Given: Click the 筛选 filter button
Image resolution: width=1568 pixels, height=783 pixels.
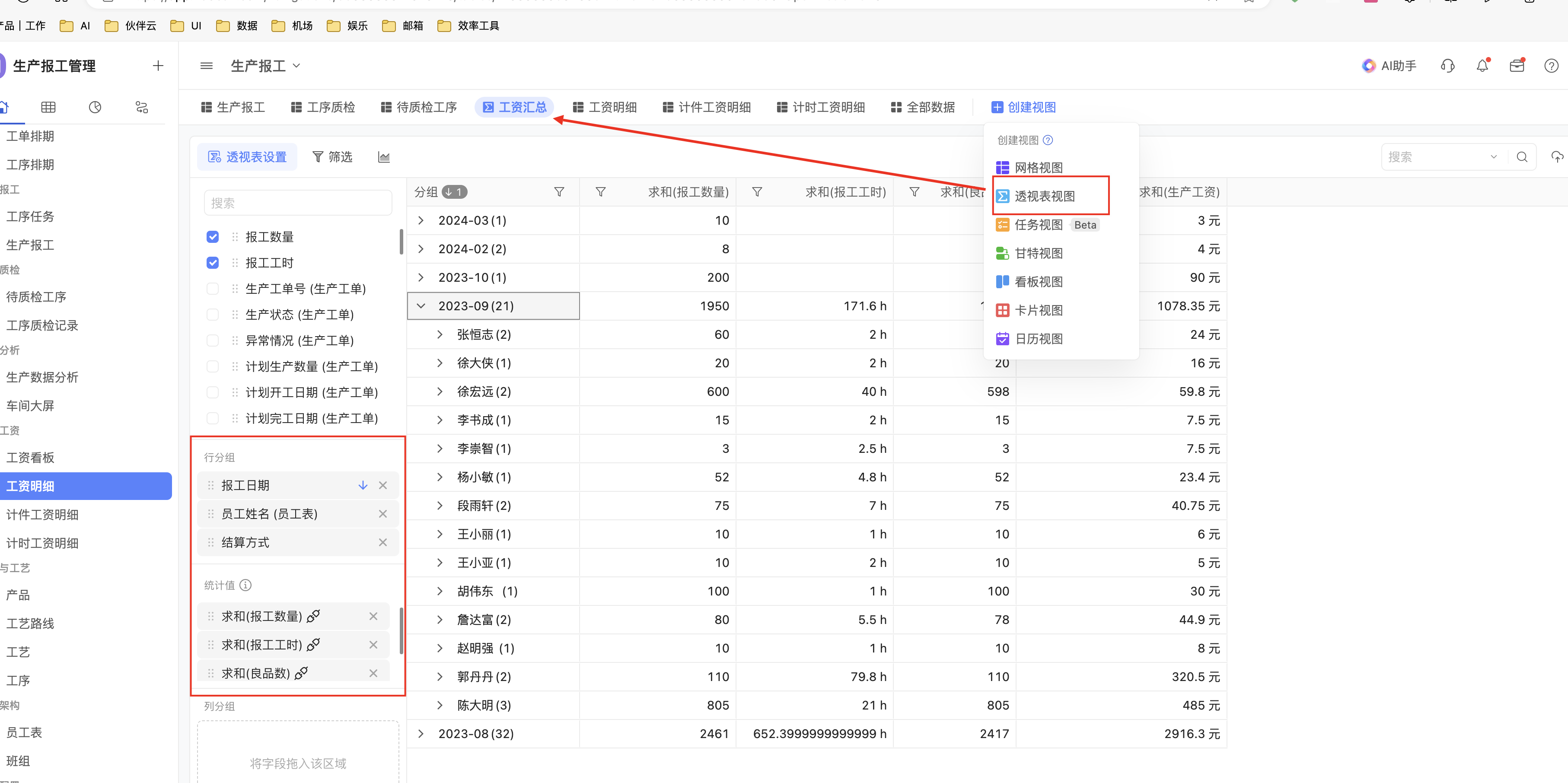Looking at the screenshot, I should coord(332,157).
